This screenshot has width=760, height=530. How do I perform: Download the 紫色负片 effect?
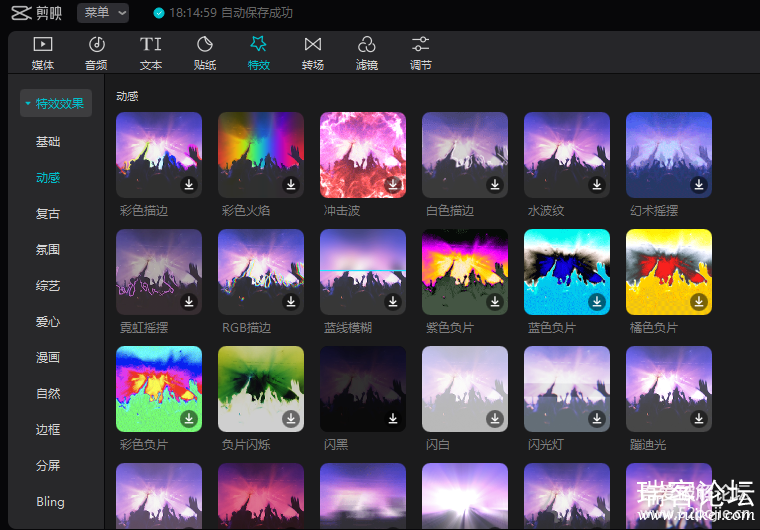[x=495, y=301]
